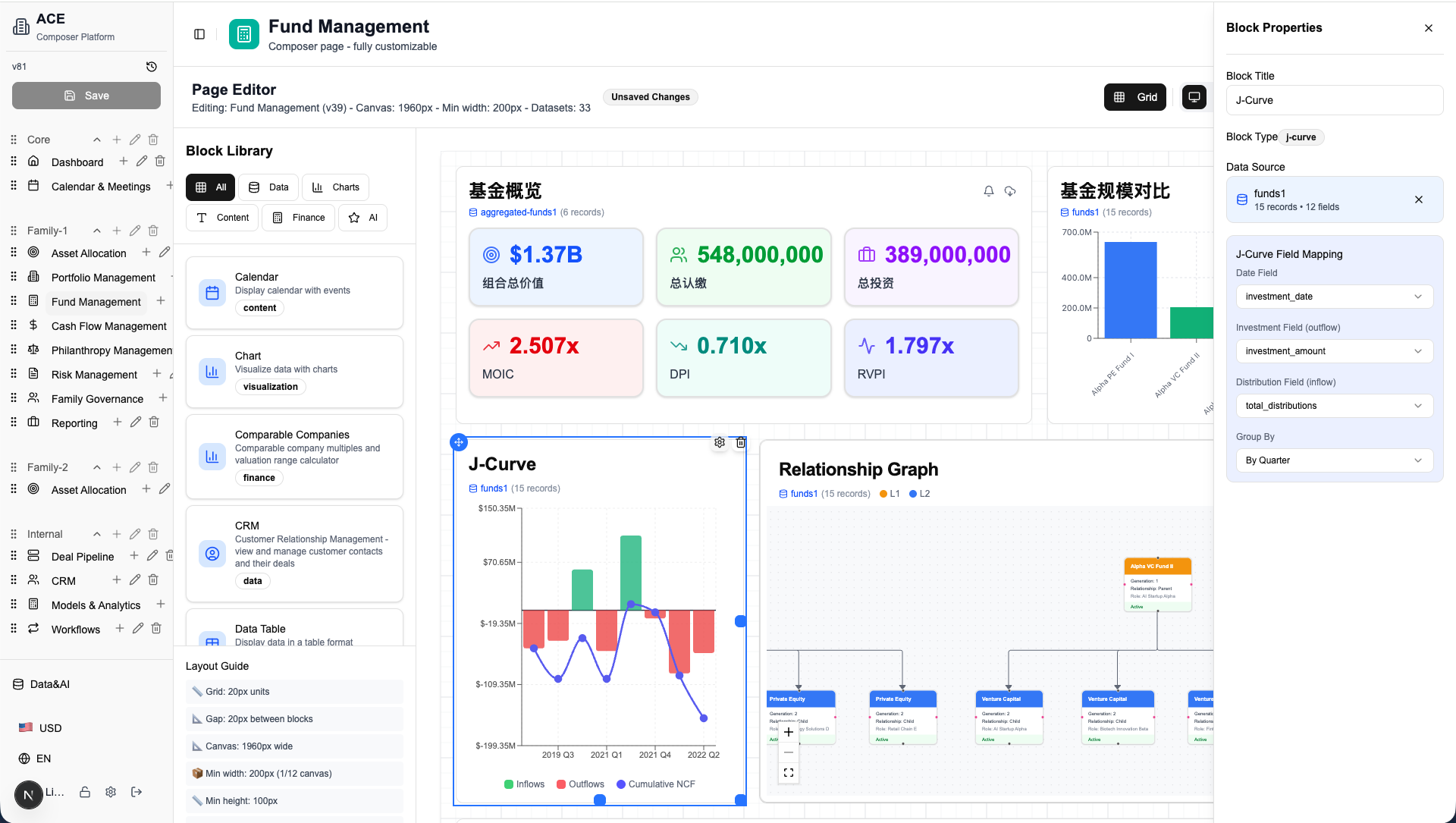Open Cash Flow Management page
This screenshot has height=823, width=1456.
108,326
